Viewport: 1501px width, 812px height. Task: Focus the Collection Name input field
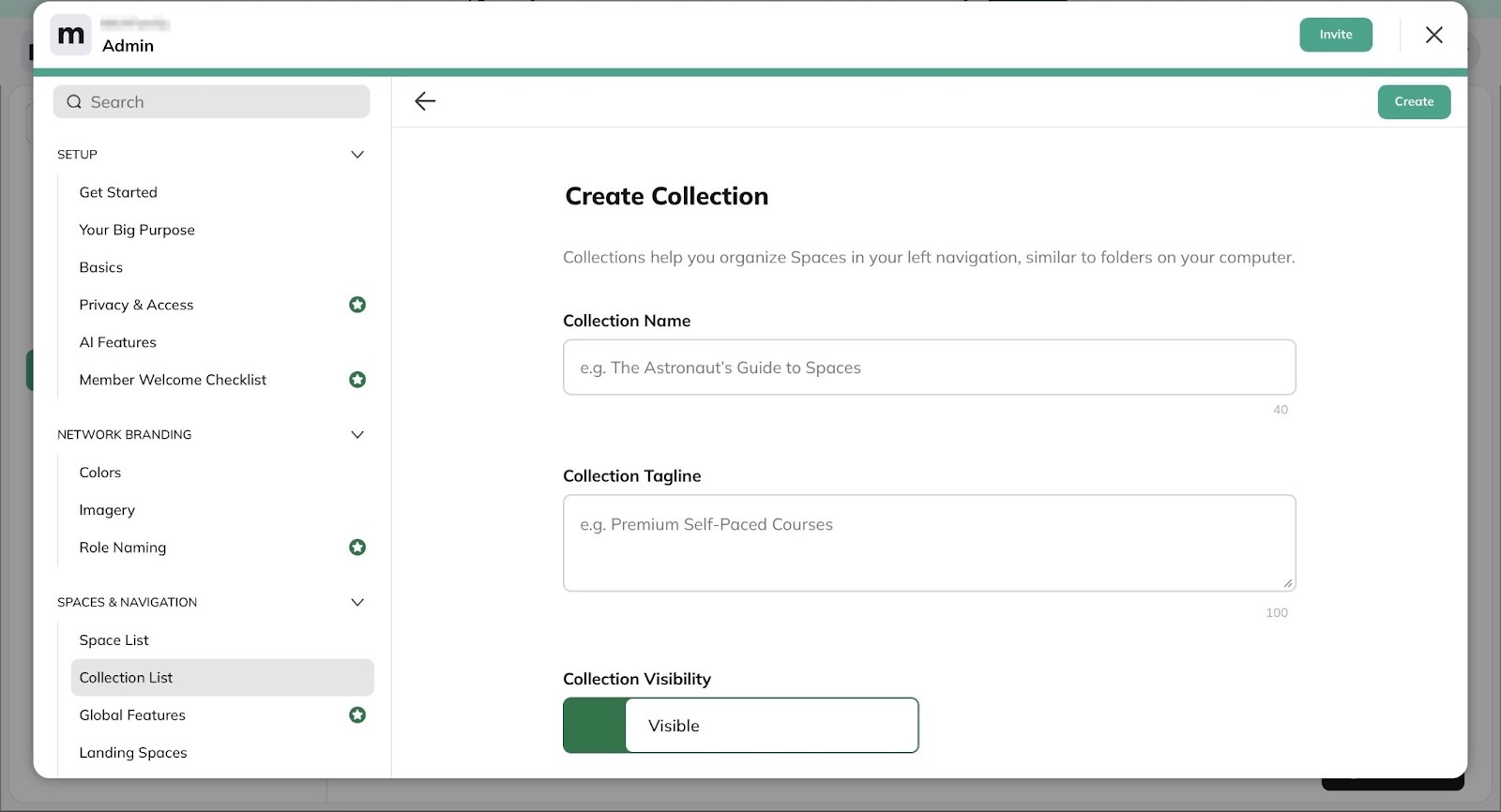[x=930, y=368]
